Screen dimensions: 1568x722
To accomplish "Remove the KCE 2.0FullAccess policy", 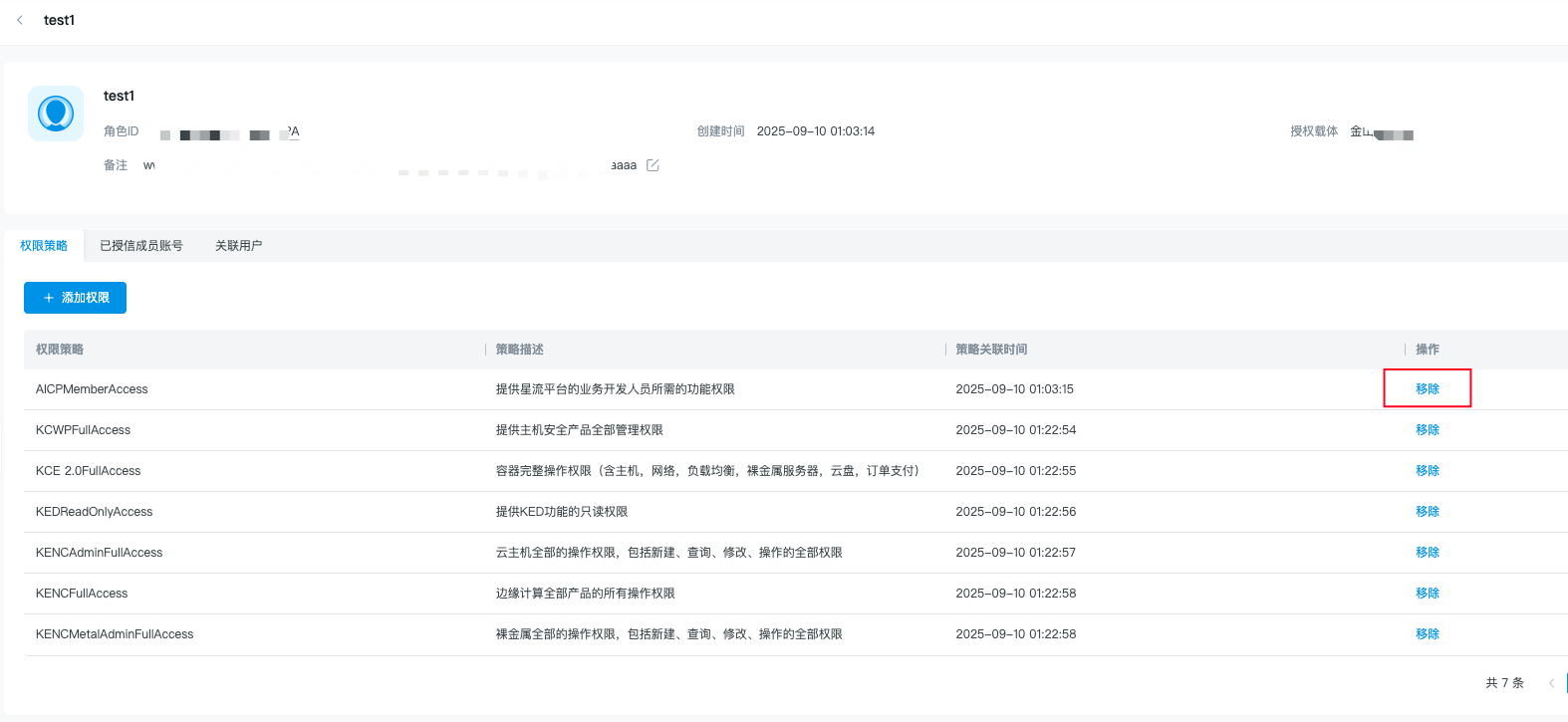I will click(1427, 471).
